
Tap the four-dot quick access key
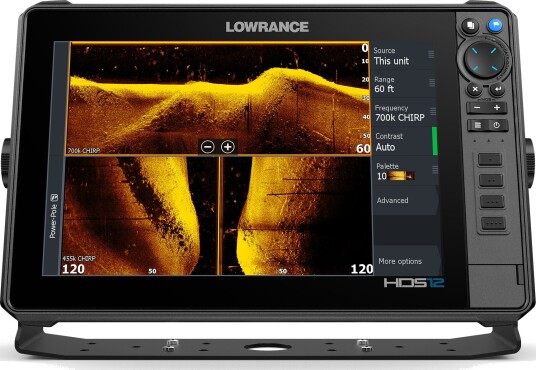coord(494,223)
